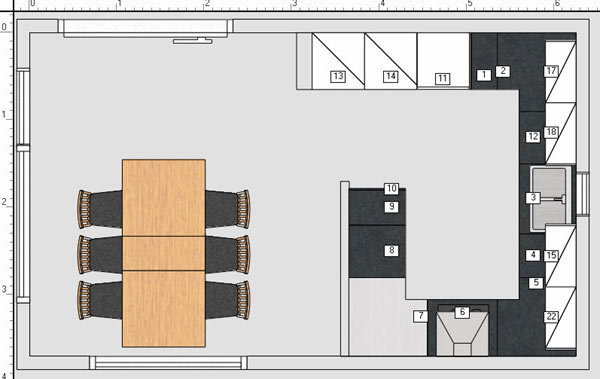Click item label 7

[x=421, y=316]
